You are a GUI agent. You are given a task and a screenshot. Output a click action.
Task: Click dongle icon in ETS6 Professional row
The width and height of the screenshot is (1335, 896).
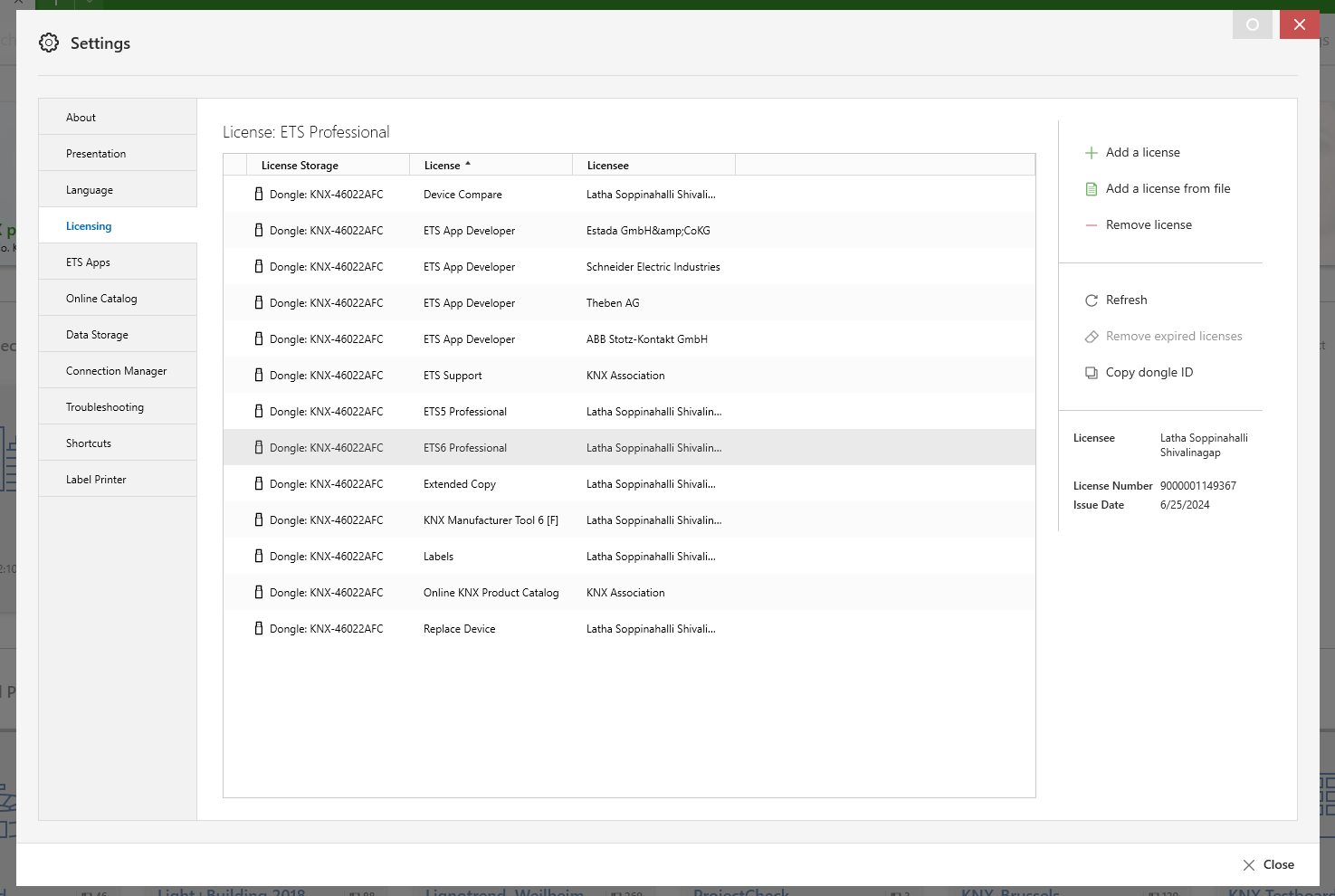[259, 447]
